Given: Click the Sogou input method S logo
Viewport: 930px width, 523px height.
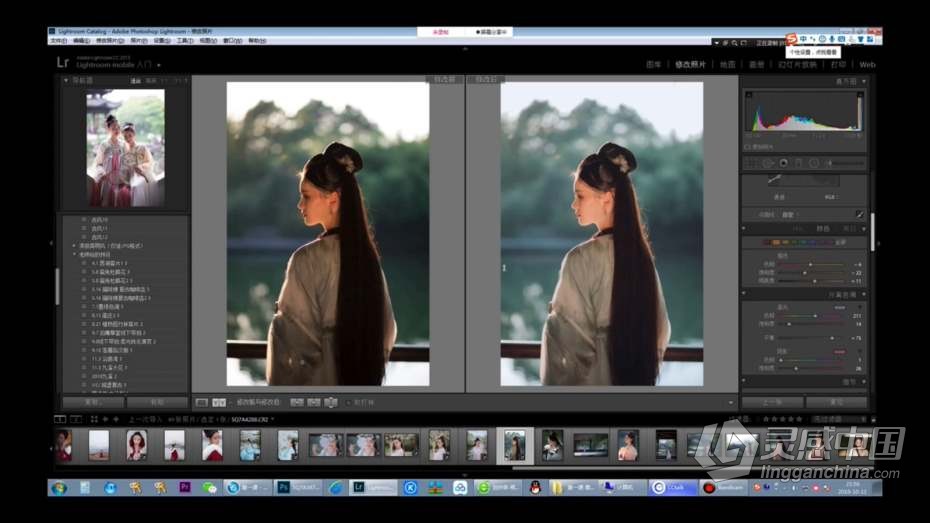Looking at the screenshot, I should pyautogui.click(x=791, y=39).
